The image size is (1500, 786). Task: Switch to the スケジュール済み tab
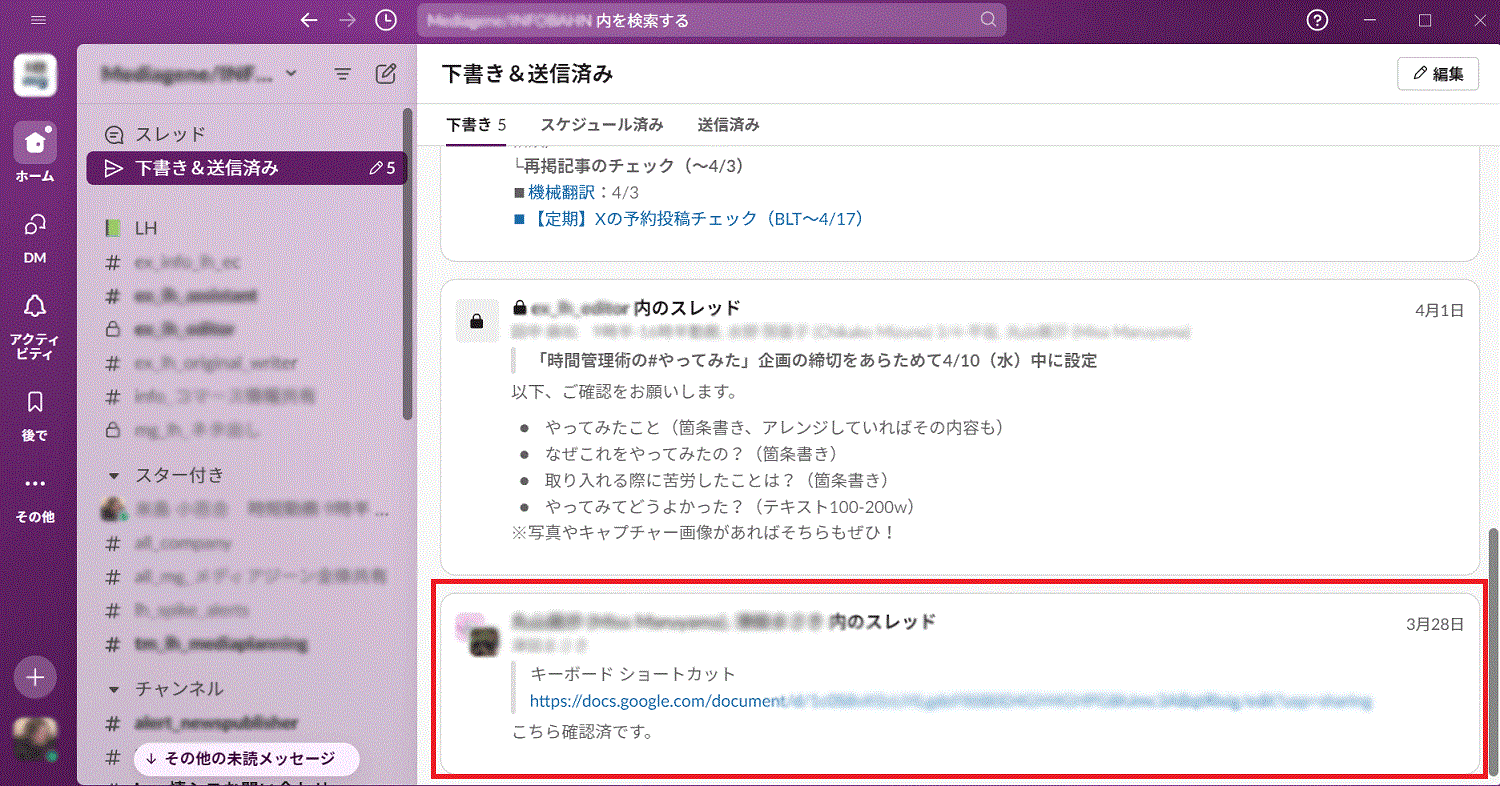(601, 125)
